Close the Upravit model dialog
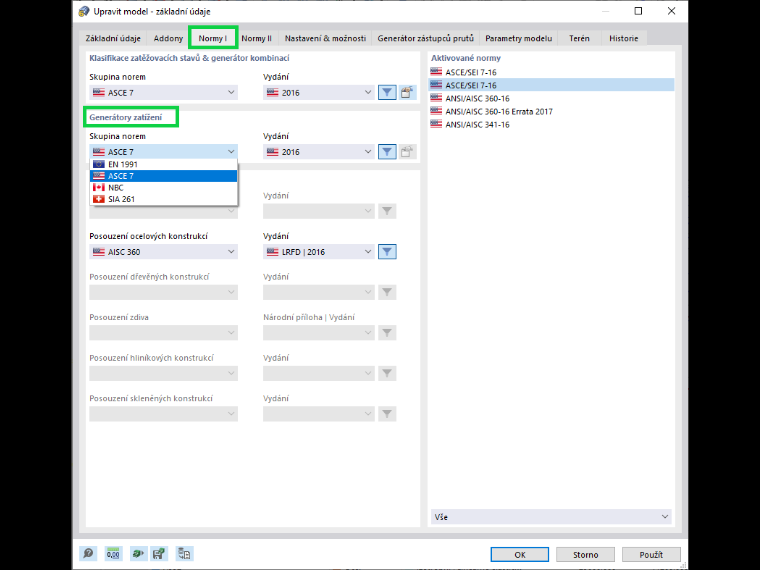 [x=671, y=11]
